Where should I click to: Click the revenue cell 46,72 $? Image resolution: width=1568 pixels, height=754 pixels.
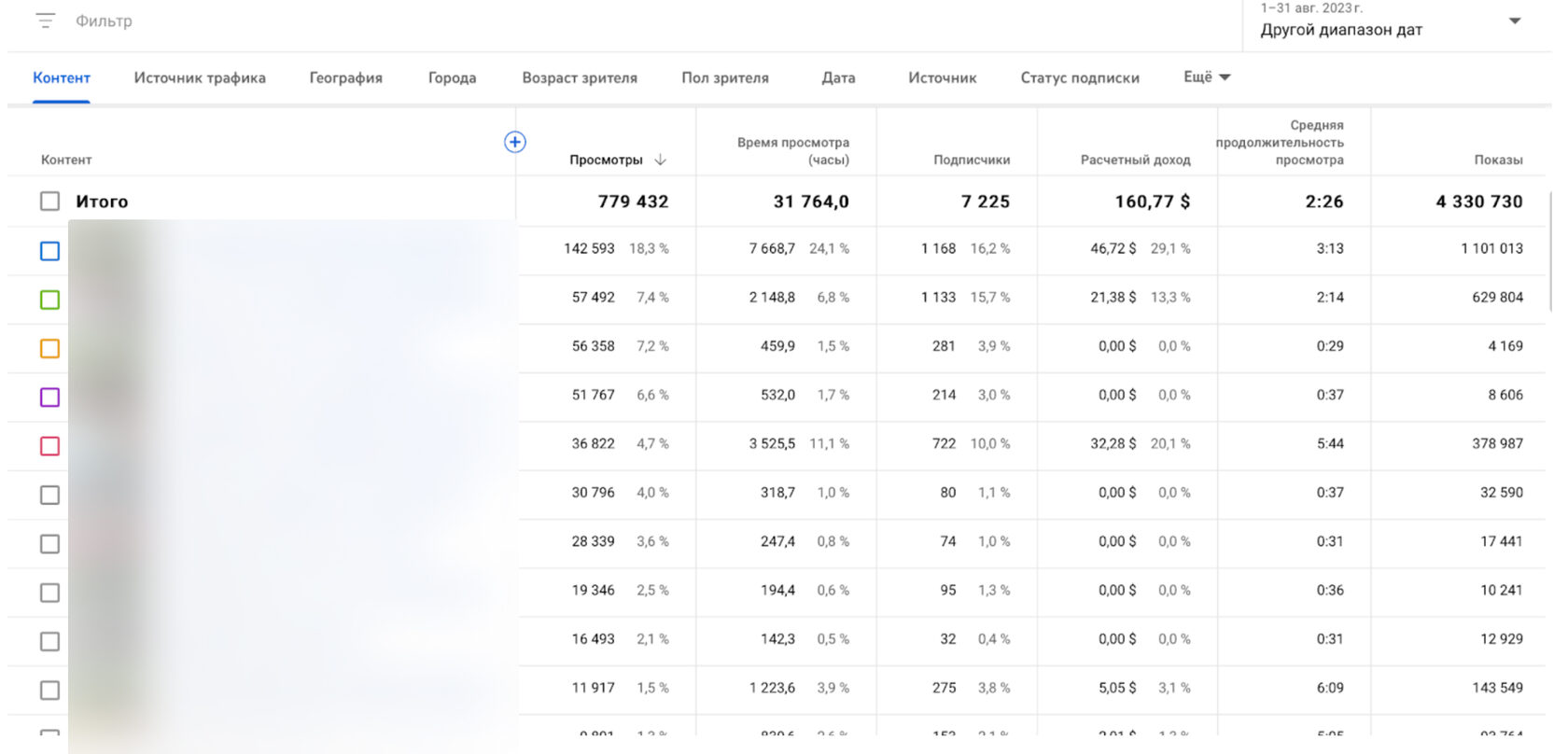point(1113,249)
